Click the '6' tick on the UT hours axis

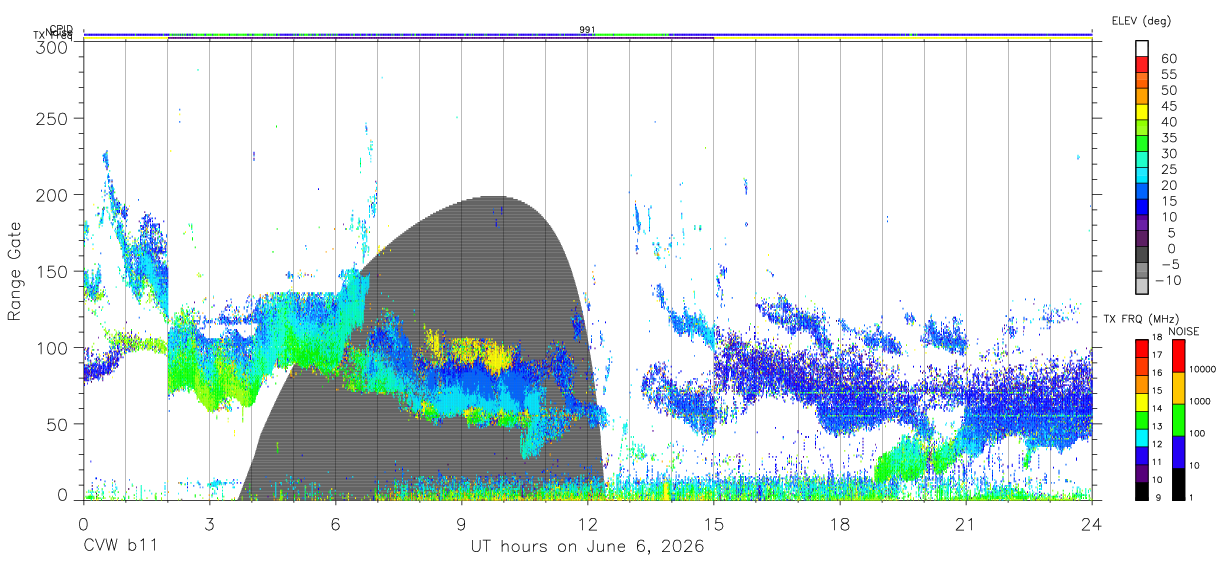(335, 523)
